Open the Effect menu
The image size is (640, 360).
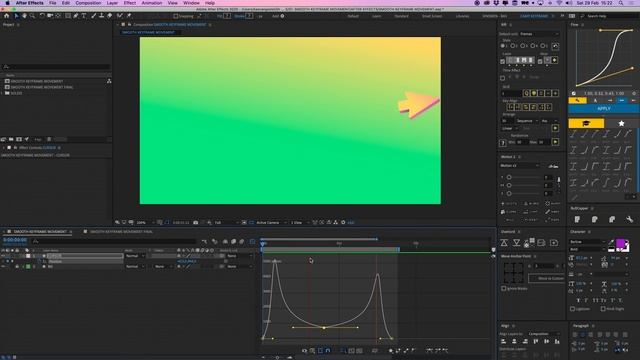click(x=130, y=3)
